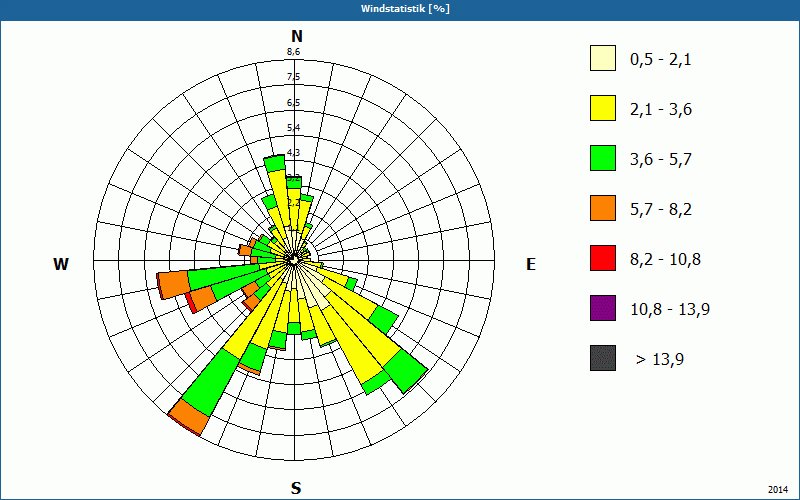Click the orange 5,7 - 8,2 legend swatch

pyautogui.click(x=603, y=208)
